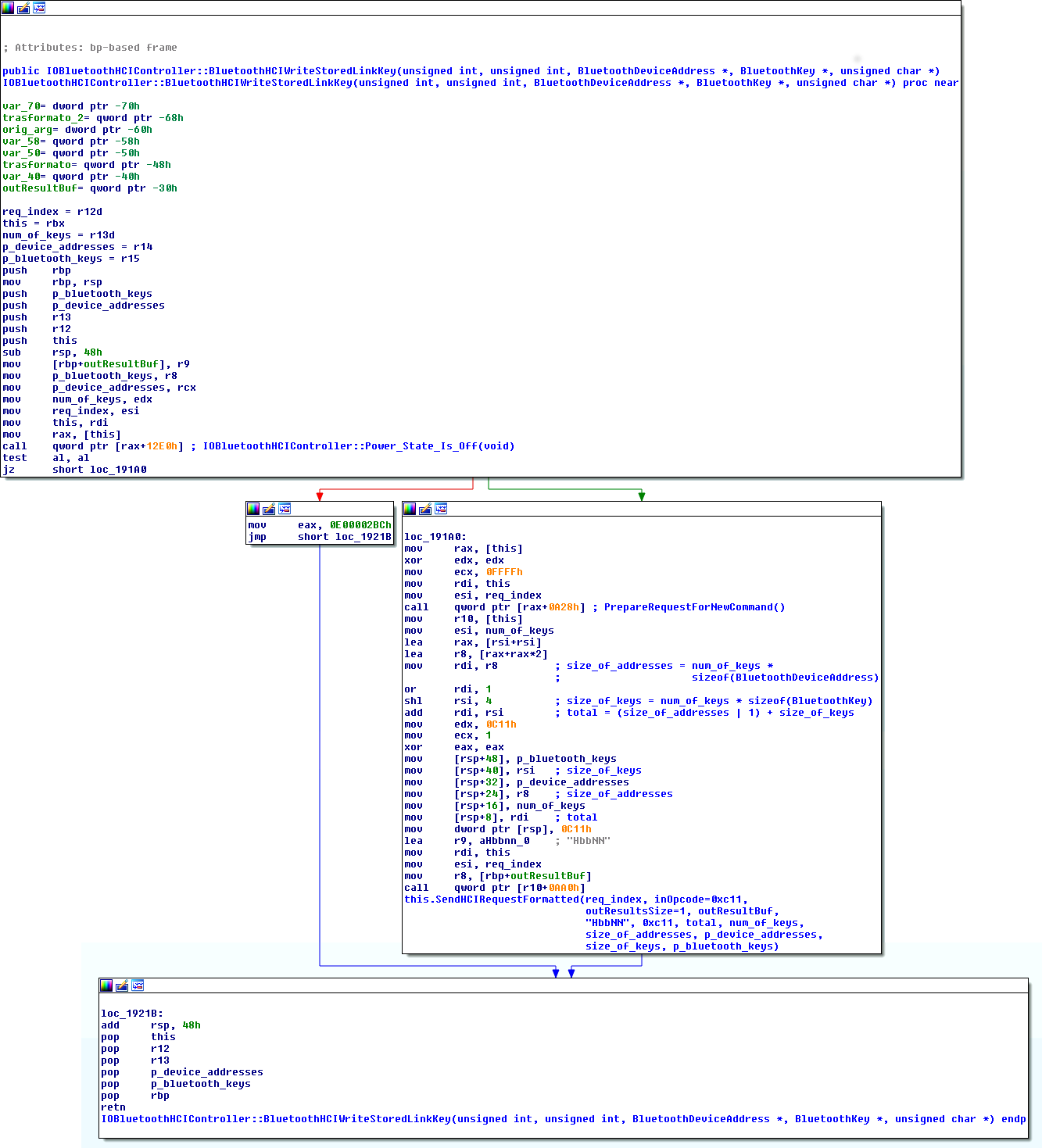Click the graph icon on the 'mov eax, 0E00002BCh' block
The width and height of the screenshot is (1042, 1148).
coord(285,509)
